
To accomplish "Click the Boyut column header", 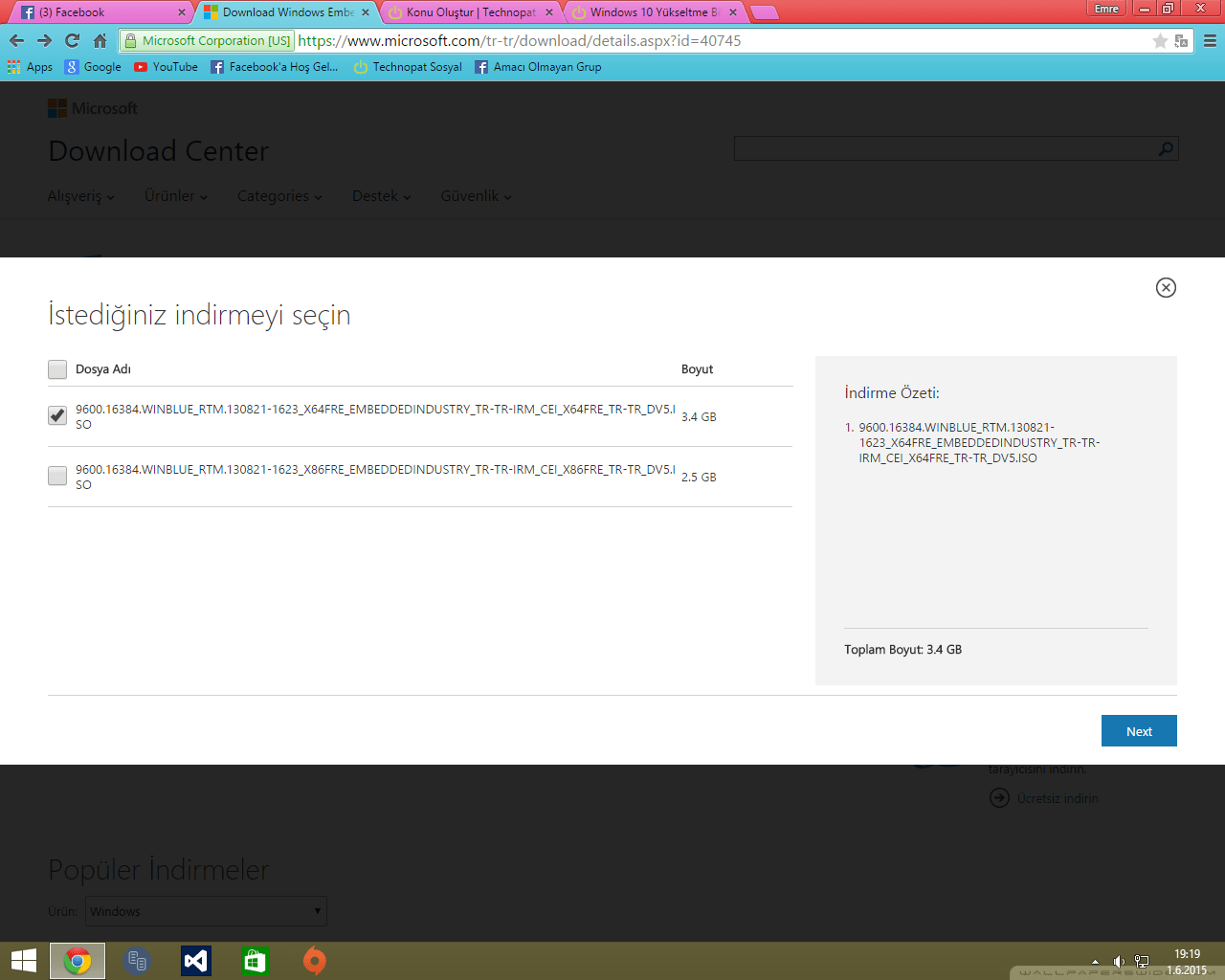I will click(698, 369).
